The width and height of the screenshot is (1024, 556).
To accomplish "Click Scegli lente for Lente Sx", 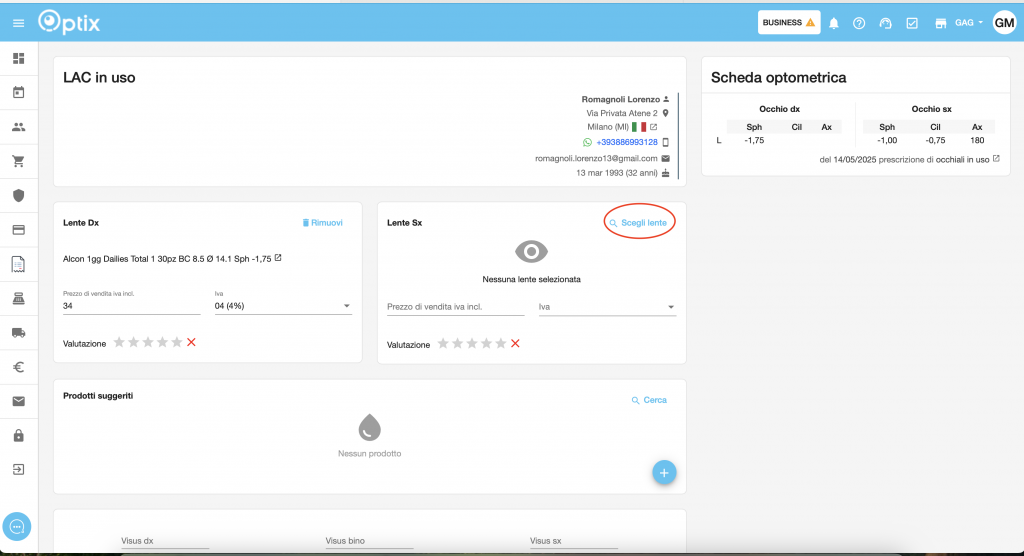I will 640,222.
